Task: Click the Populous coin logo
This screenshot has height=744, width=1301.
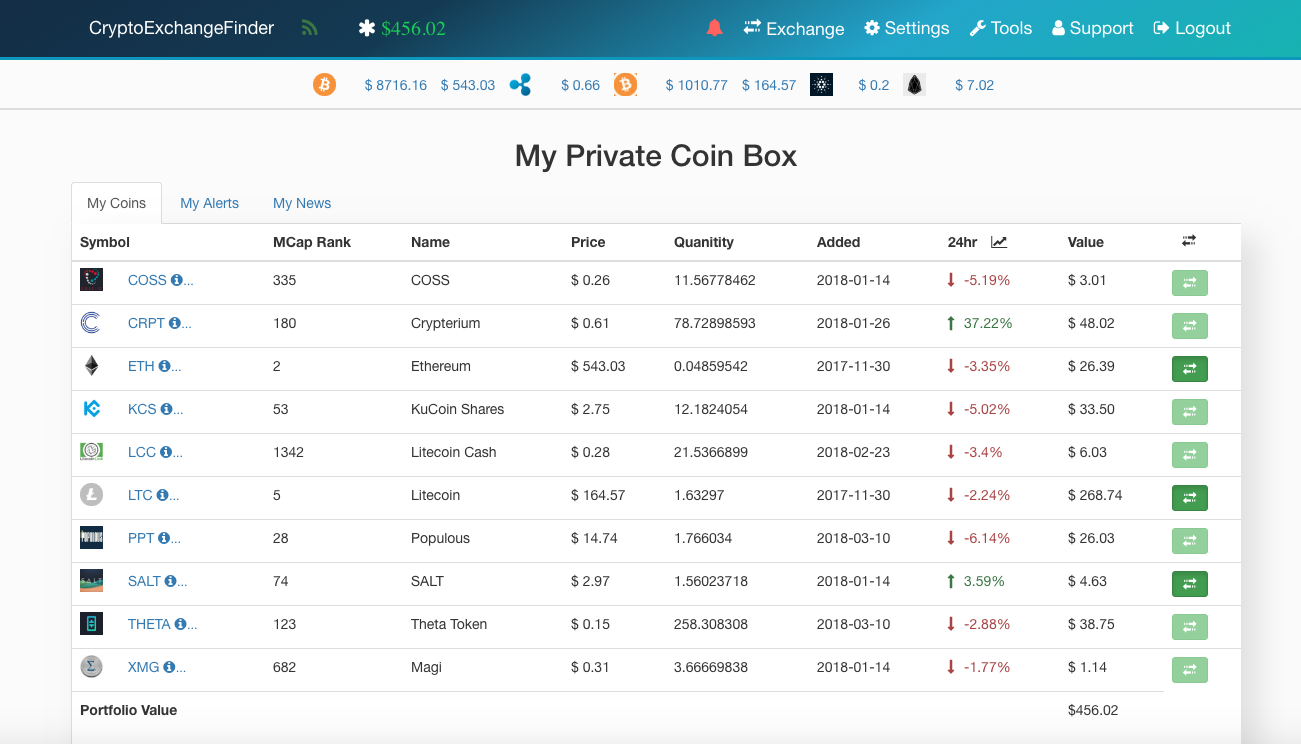Action: (x=91, y=538)
